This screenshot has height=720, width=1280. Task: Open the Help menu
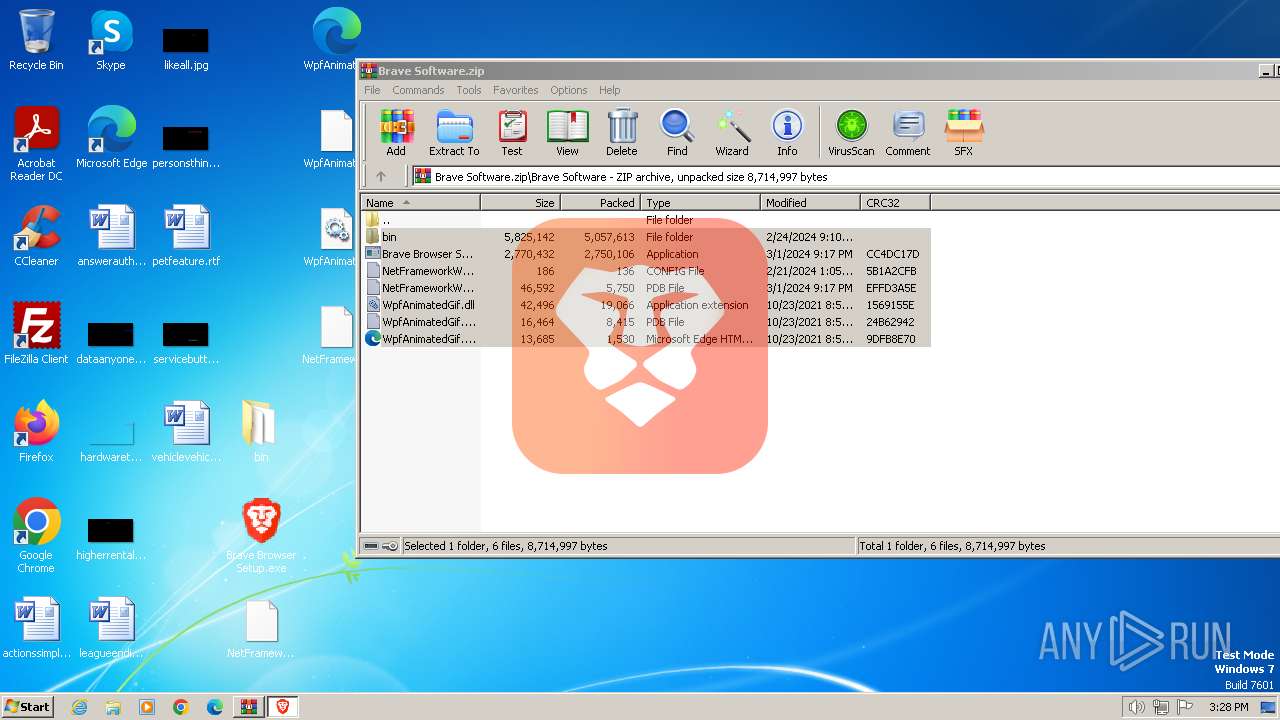[x=610, y=90]
